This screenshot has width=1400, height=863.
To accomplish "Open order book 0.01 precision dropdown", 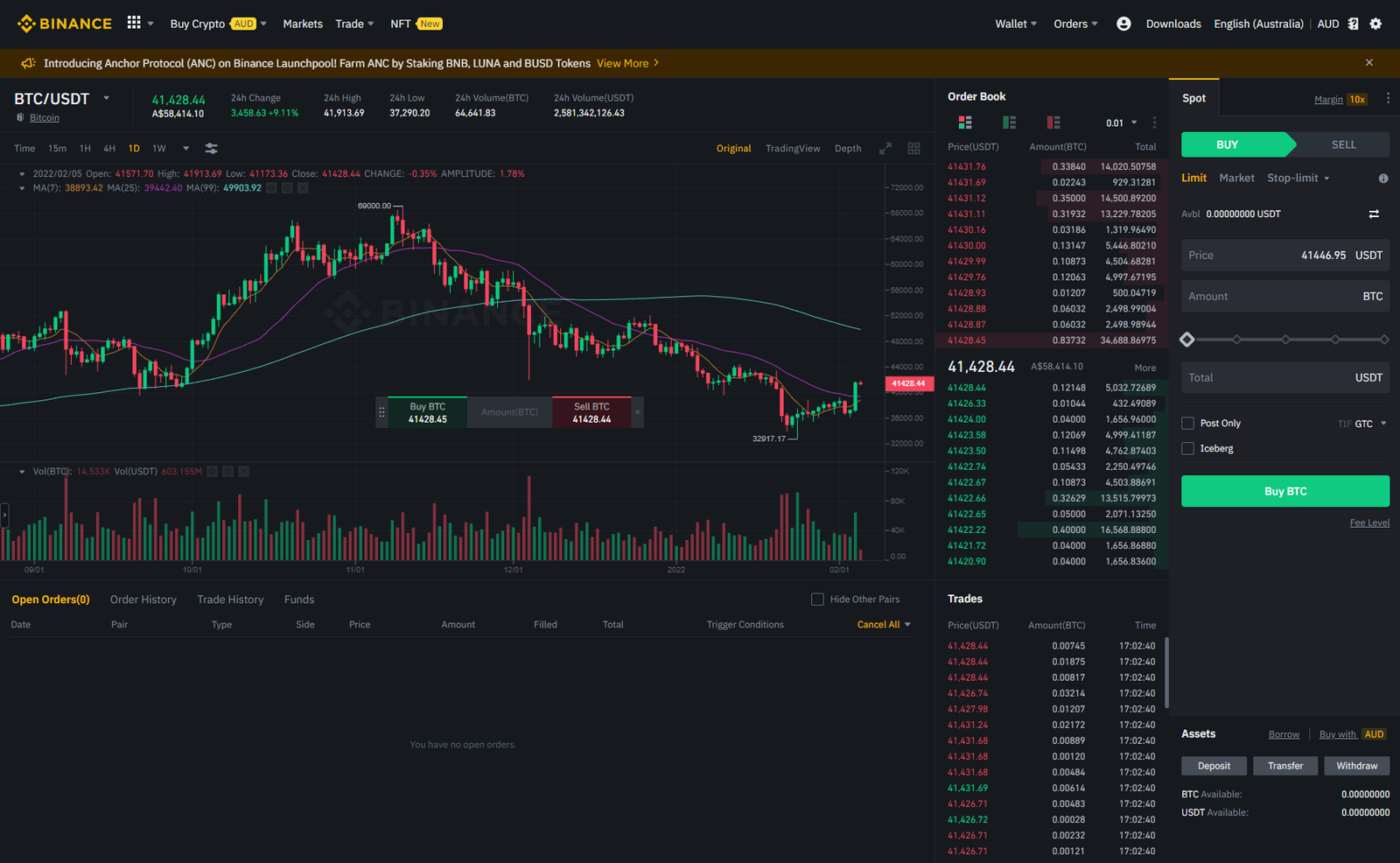I will click(1121, 123).
